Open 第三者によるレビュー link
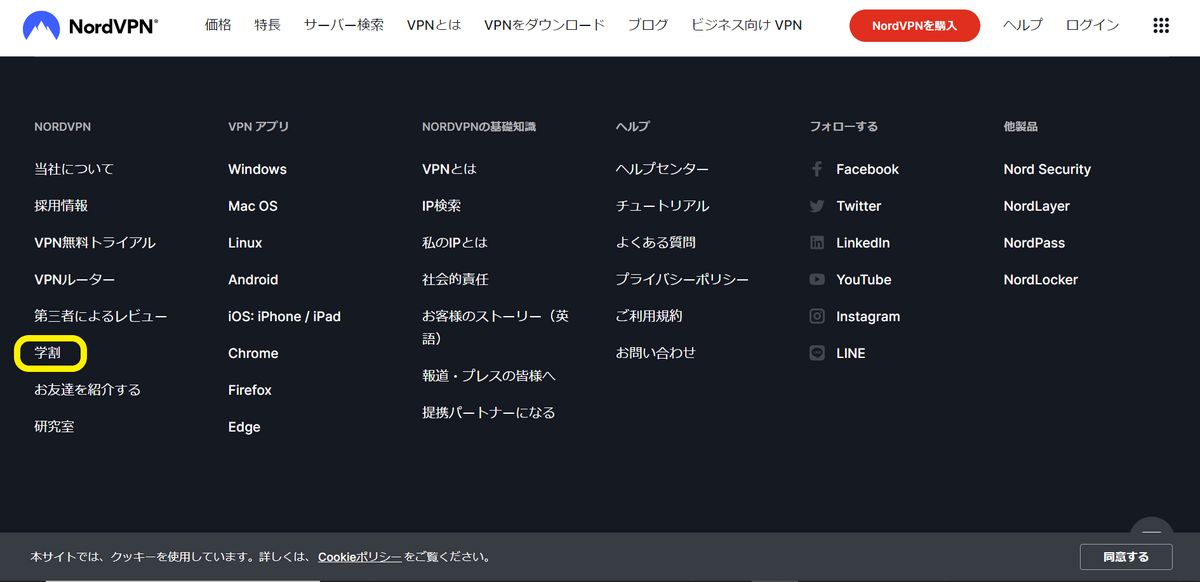This screenshot has width=1200, height=582. [101, 316]
